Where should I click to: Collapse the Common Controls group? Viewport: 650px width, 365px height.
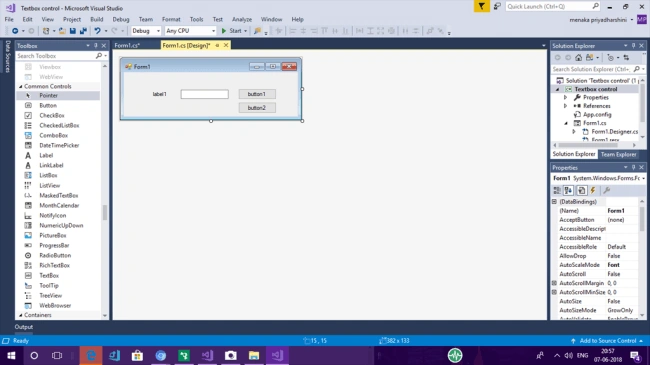(x=21, y=86)
